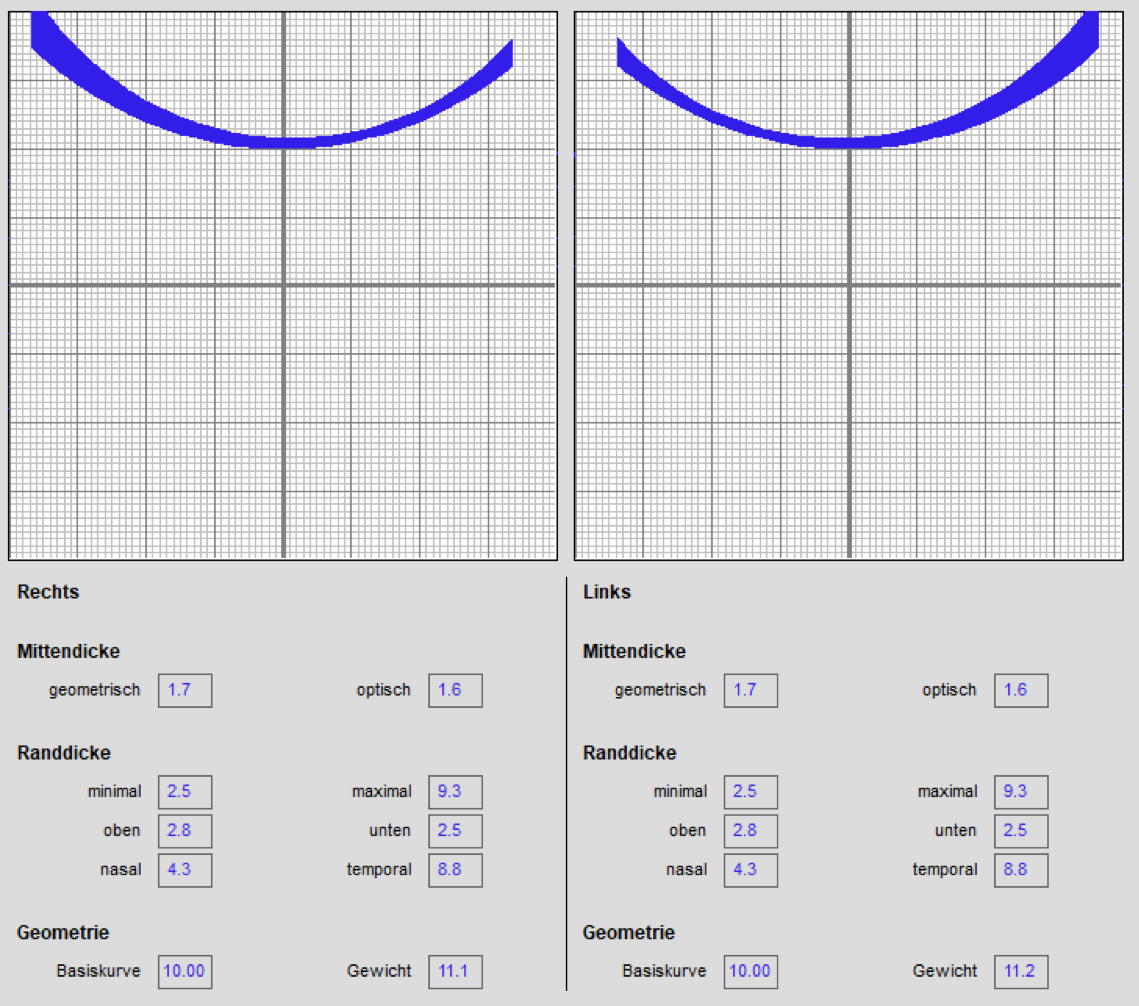Click the Links maximal Randdicke field

click(1021, 791)
